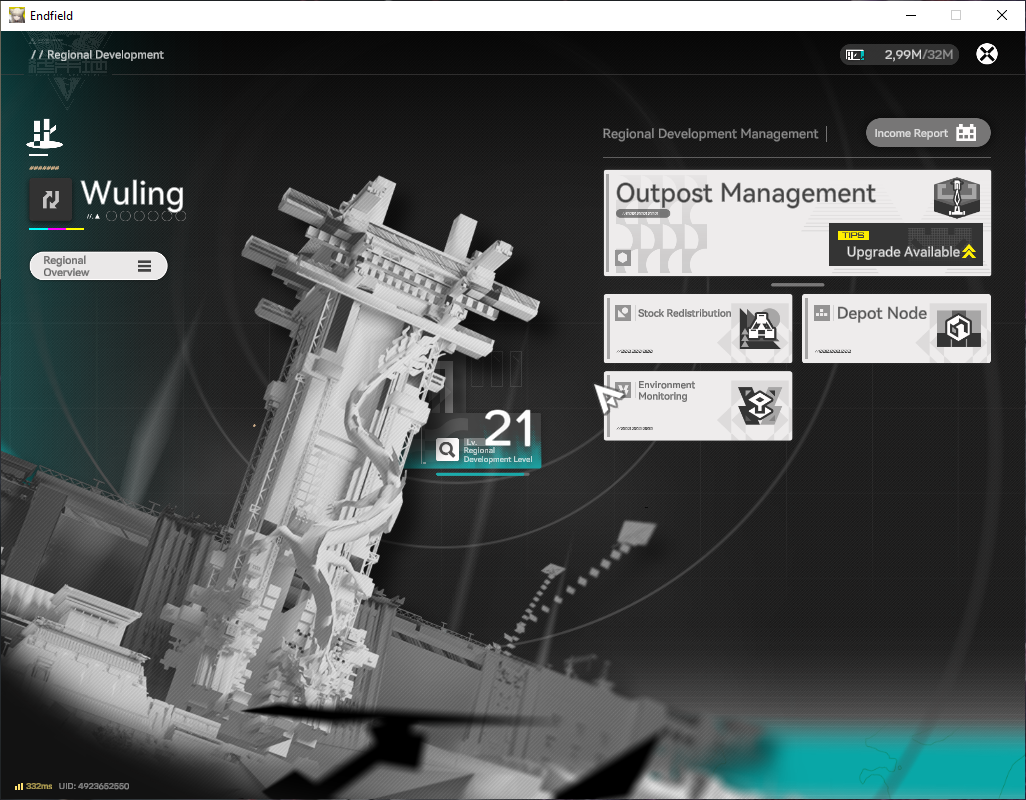Click the small icon left of Stock Redistribution

(x=623, y=313)
